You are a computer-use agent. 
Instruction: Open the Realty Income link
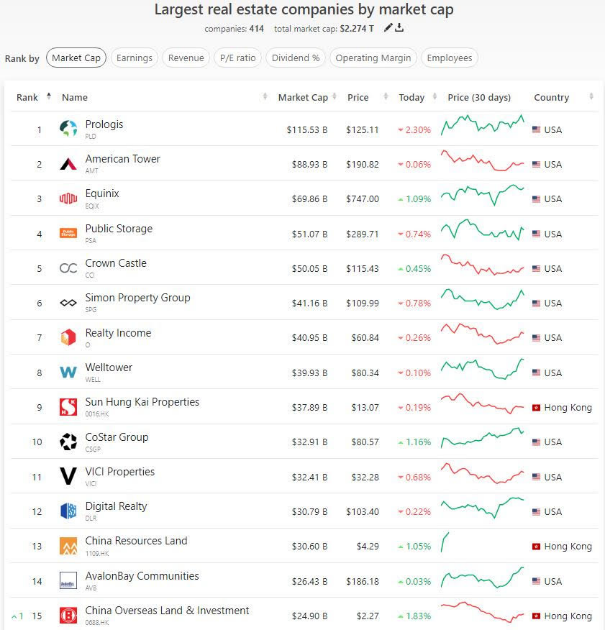pyautogui.click(x=118, y=333)
